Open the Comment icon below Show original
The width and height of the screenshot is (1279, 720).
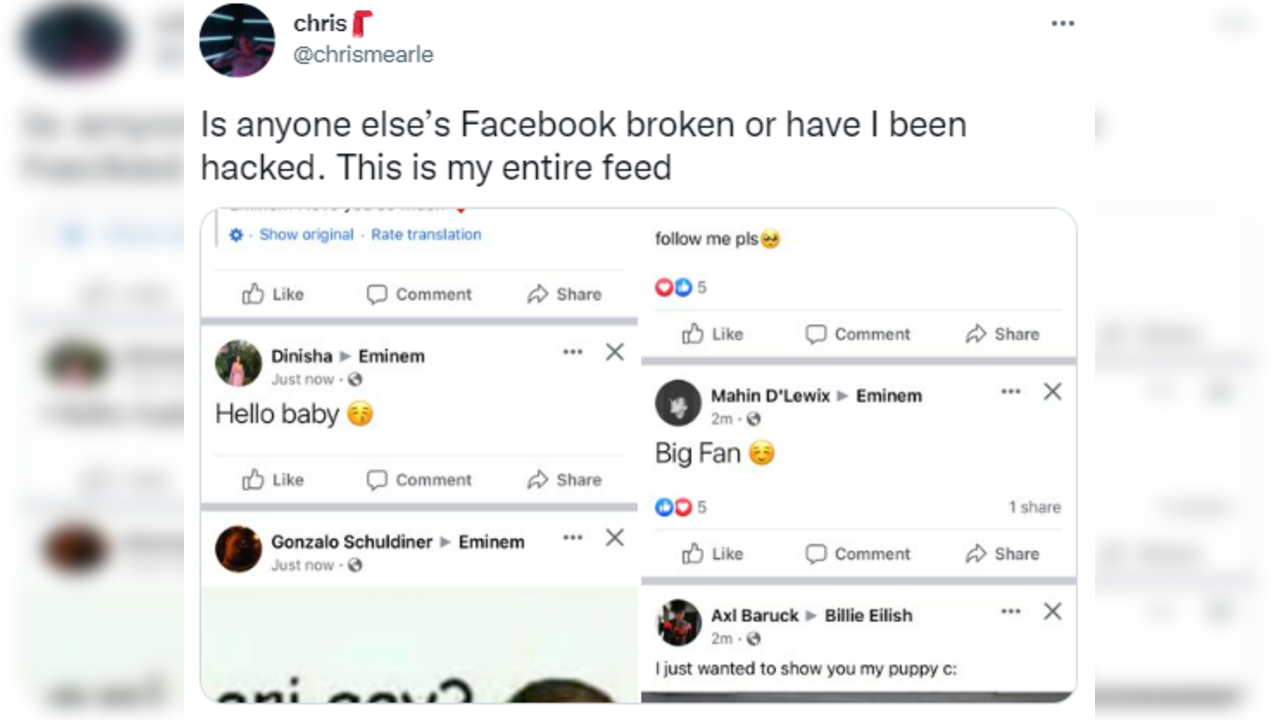[x=419, y=294]
